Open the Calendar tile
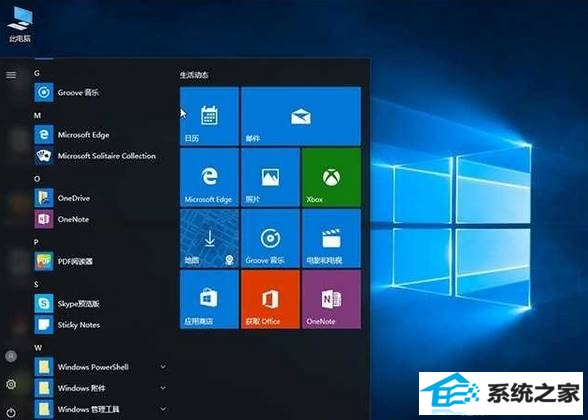This screenshot has width=588, height=420. [x=209, y=116]
